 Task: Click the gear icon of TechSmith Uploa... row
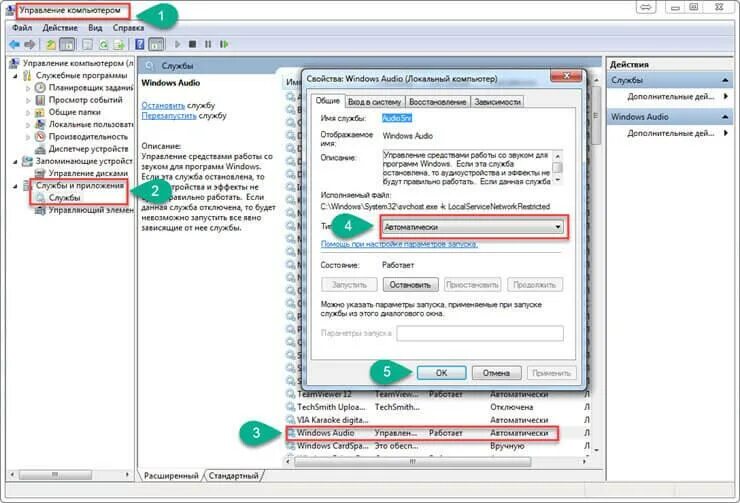[291, 406]
